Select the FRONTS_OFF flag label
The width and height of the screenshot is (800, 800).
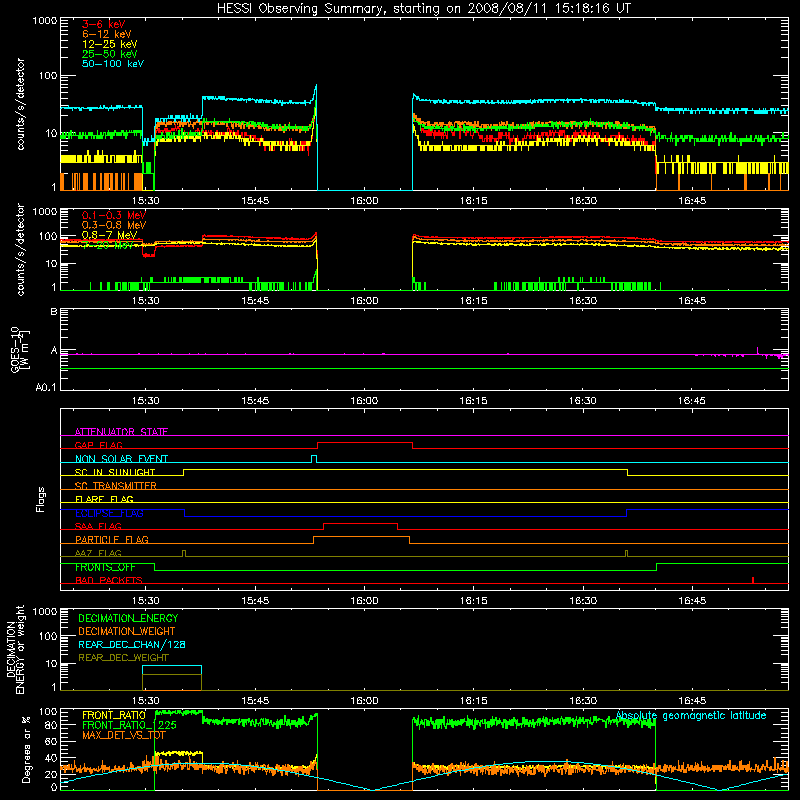(x=105, y=567)
